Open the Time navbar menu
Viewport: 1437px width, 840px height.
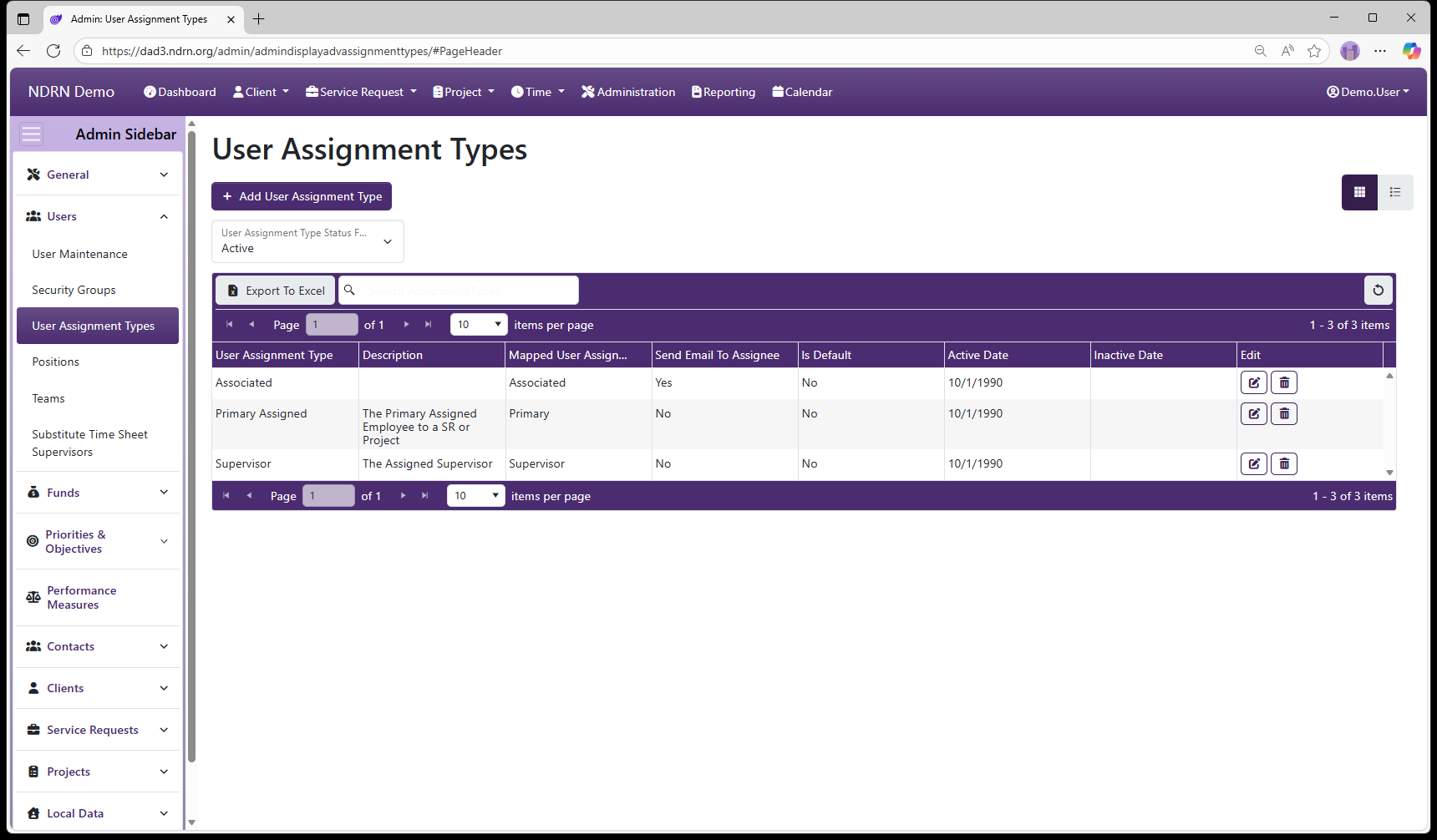coord(538,92)
